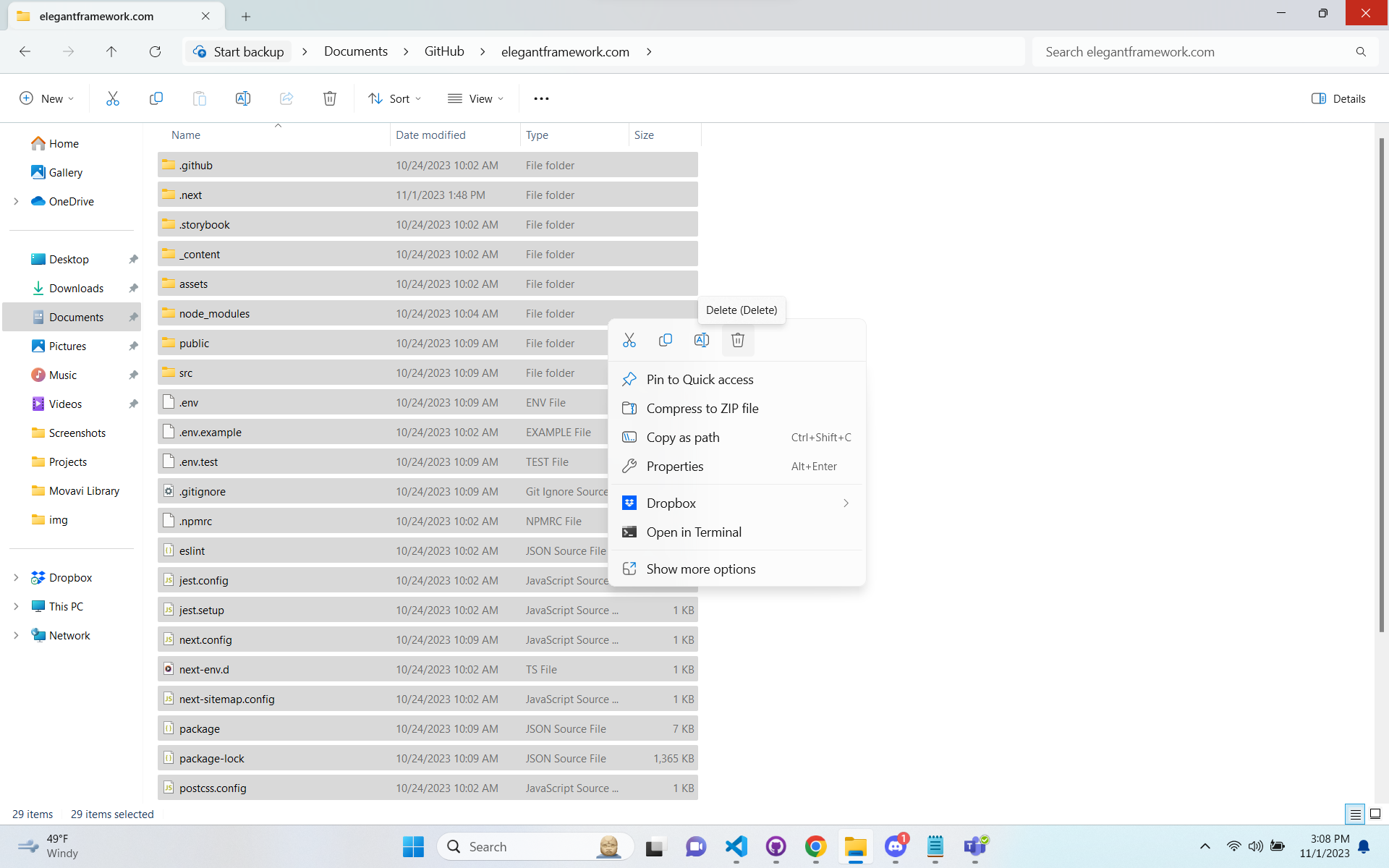Click the Cut icon in context menu
Image resolution: width=1389 pixels, height=868 pixels.
(629, 340)
